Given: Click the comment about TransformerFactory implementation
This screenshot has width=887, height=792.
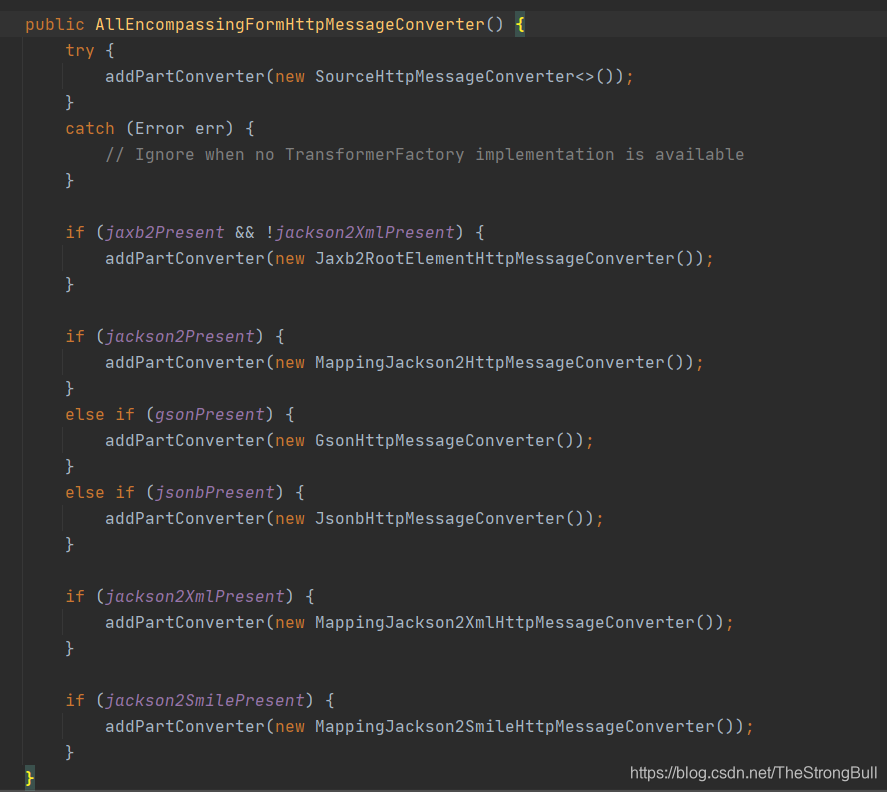Looking at the screenshot, I should point(424,154).
